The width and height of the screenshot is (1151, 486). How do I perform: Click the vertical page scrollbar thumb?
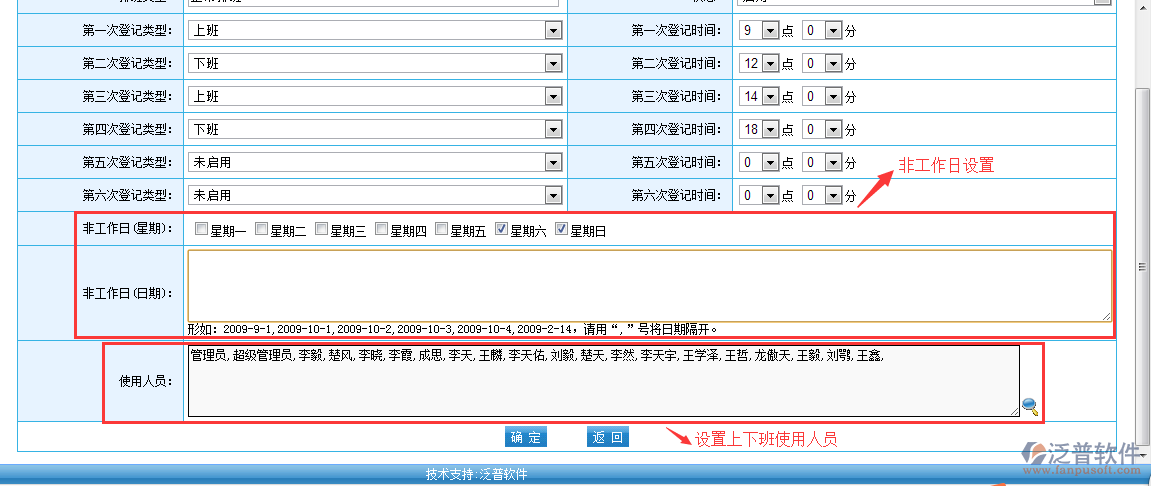(1142, 267)
